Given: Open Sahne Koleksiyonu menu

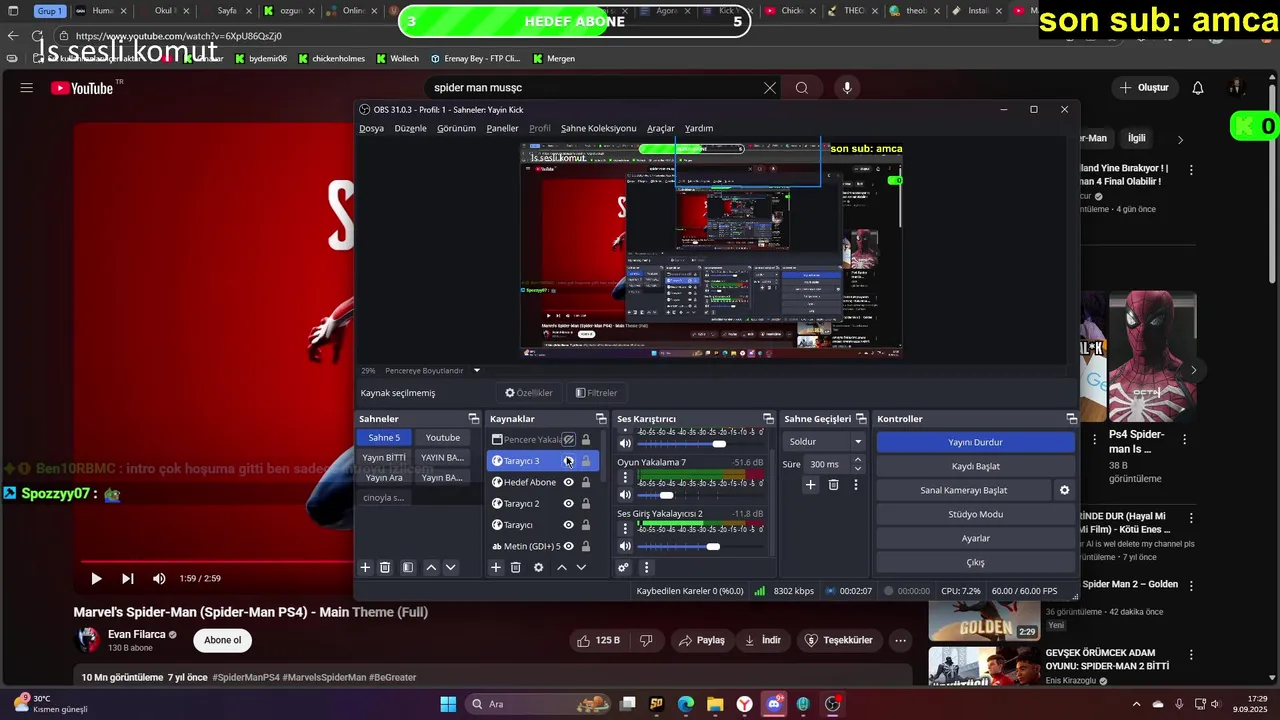Looking at the screenshot, I should 598,128.
